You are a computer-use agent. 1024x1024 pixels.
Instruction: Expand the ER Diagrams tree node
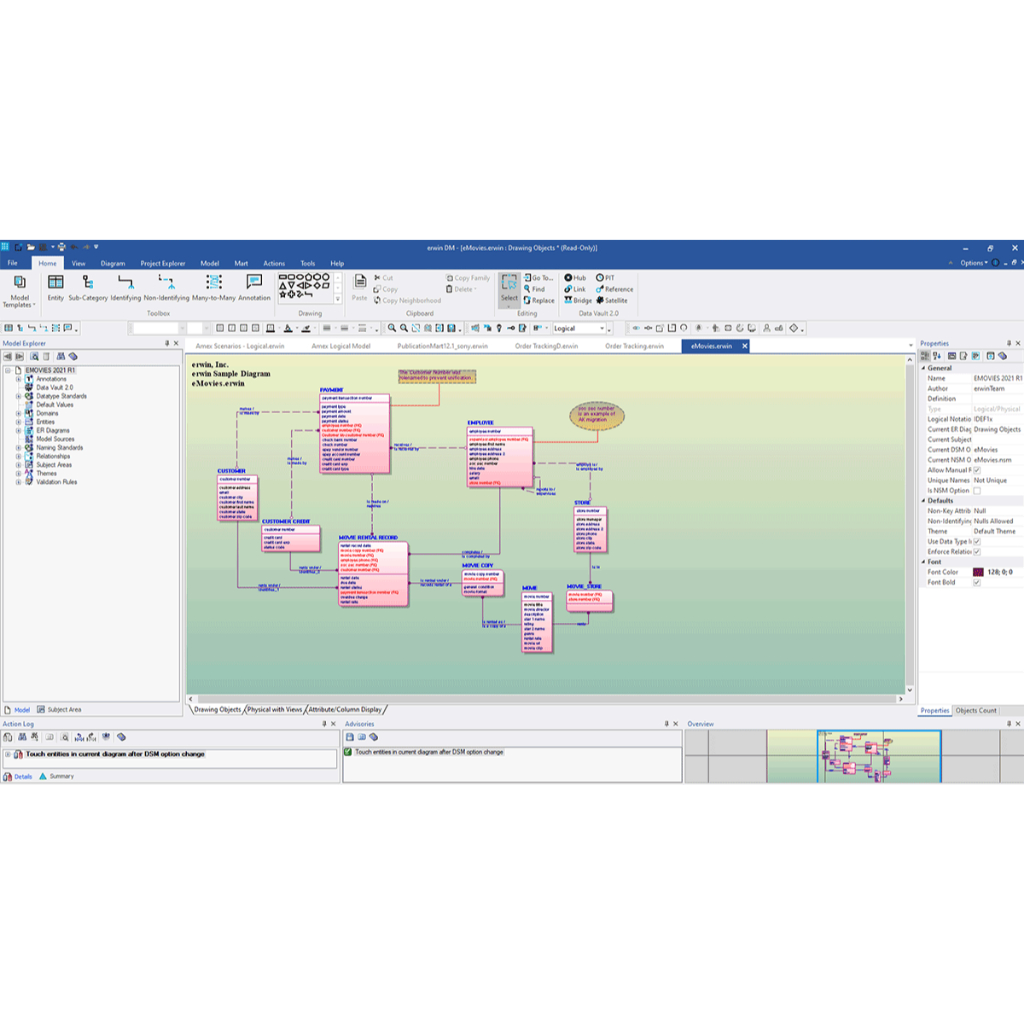(18, 430)
